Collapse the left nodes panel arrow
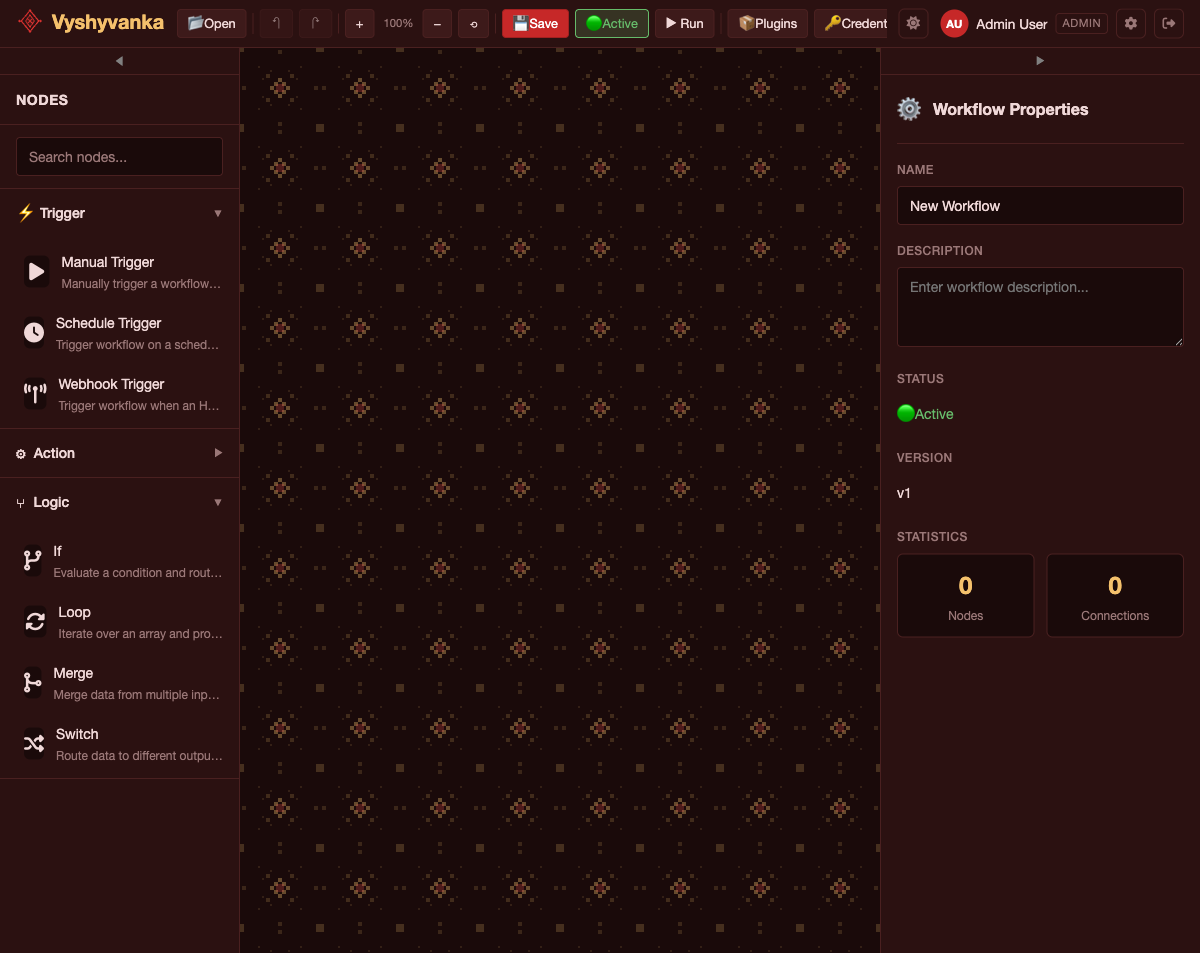Image resolution: width=1200 pixels, height=953 pixels. point(119,61)
